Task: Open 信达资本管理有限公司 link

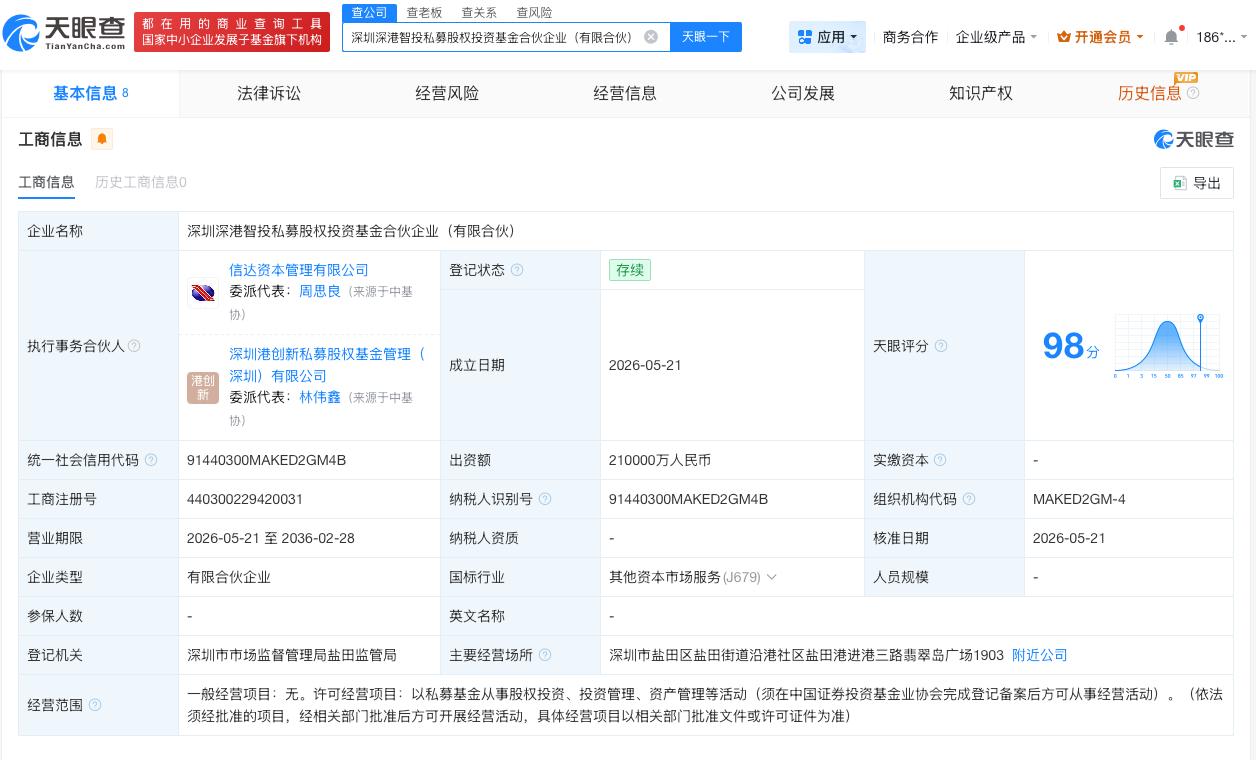Action: tap(299, 270)
